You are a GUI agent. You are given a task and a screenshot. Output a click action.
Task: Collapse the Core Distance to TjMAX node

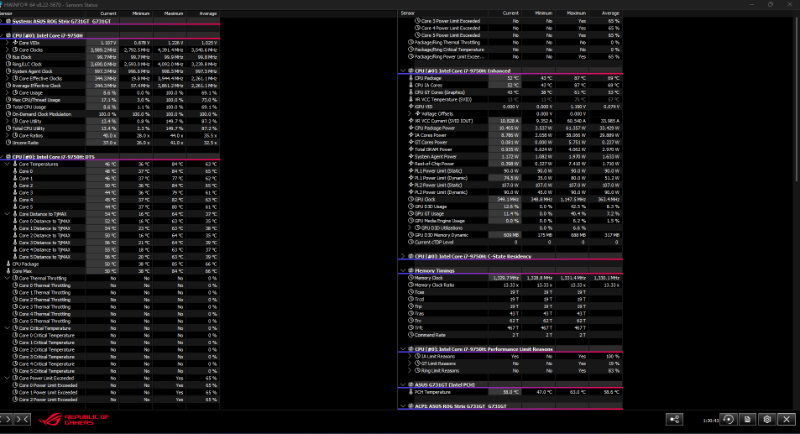(7, 214)
